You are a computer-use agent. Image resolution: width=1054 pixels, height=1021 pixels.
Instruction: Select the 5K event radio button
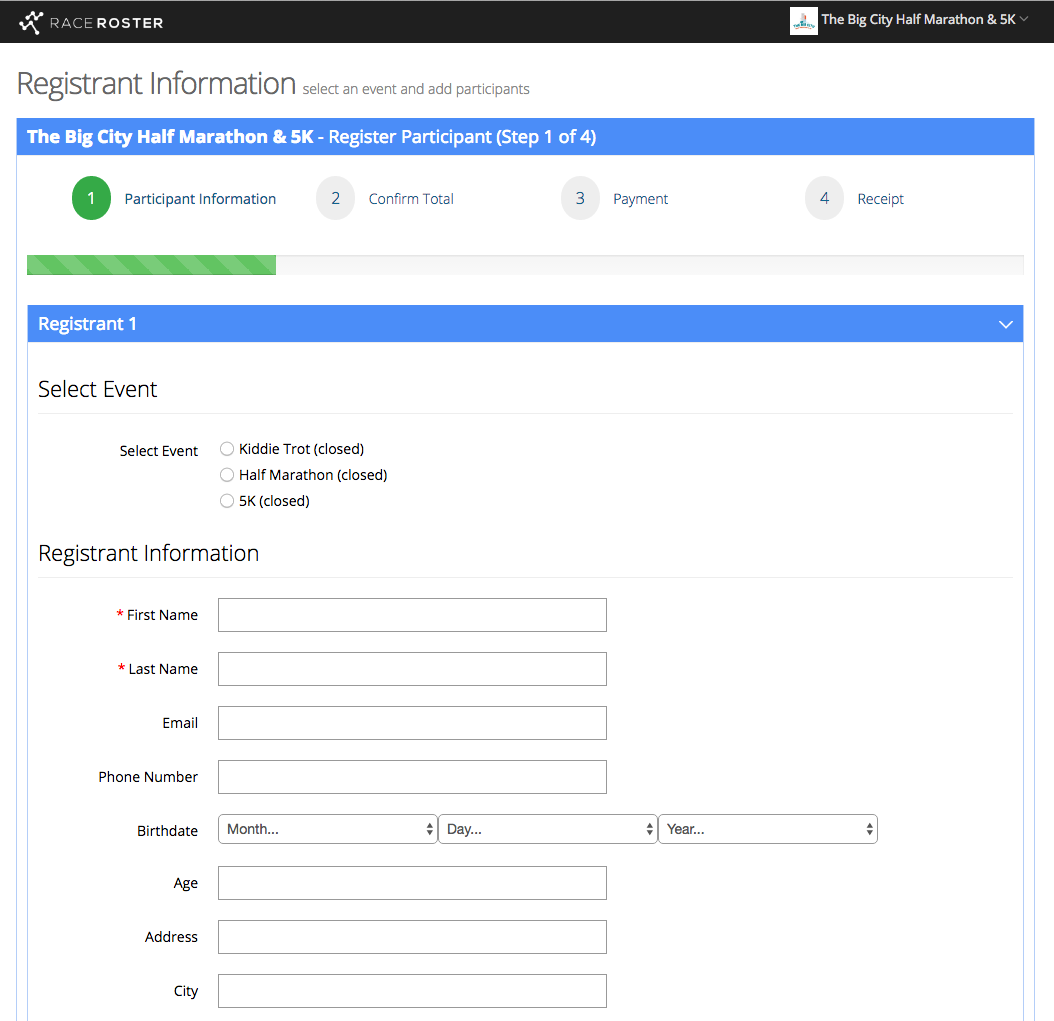point(227,501)
